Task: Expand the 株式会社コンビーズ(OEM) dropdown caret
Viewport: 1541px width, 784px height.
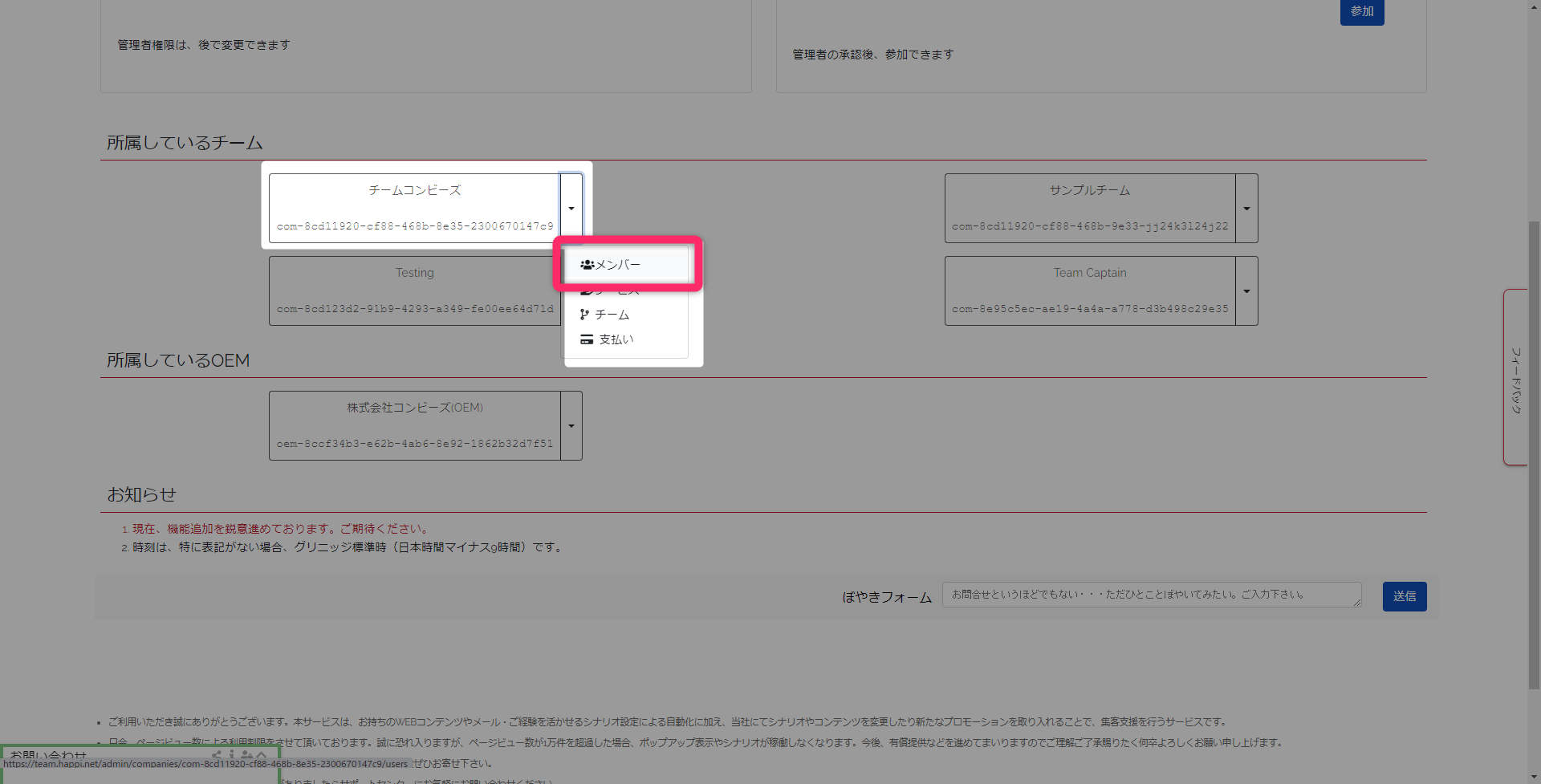Action: [x=571, y=425]
